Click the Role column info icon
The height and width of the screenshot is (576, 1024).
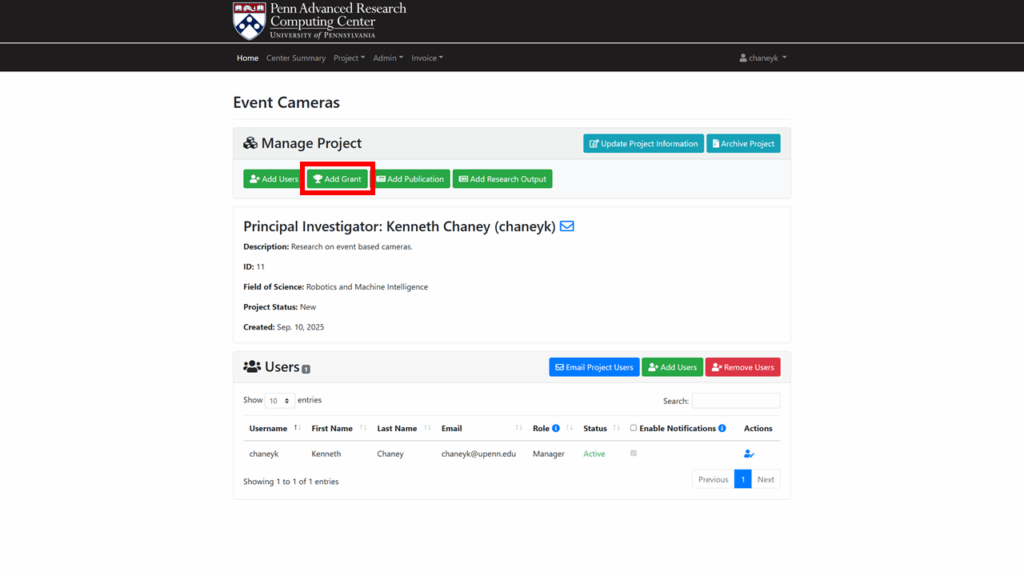pyautogui.click(x=556, y=428)
